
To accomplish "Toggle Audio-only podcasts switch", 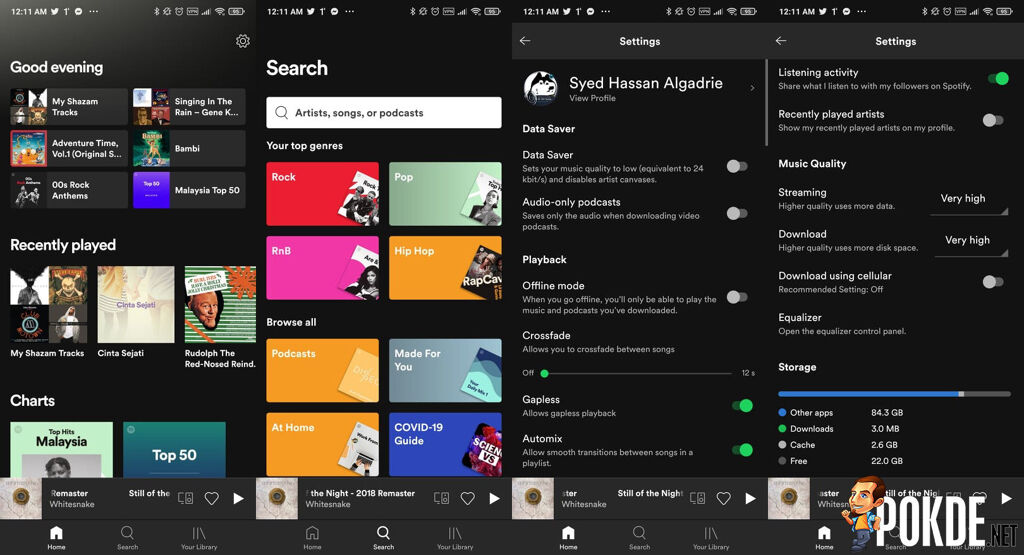I will click(737, 214).
